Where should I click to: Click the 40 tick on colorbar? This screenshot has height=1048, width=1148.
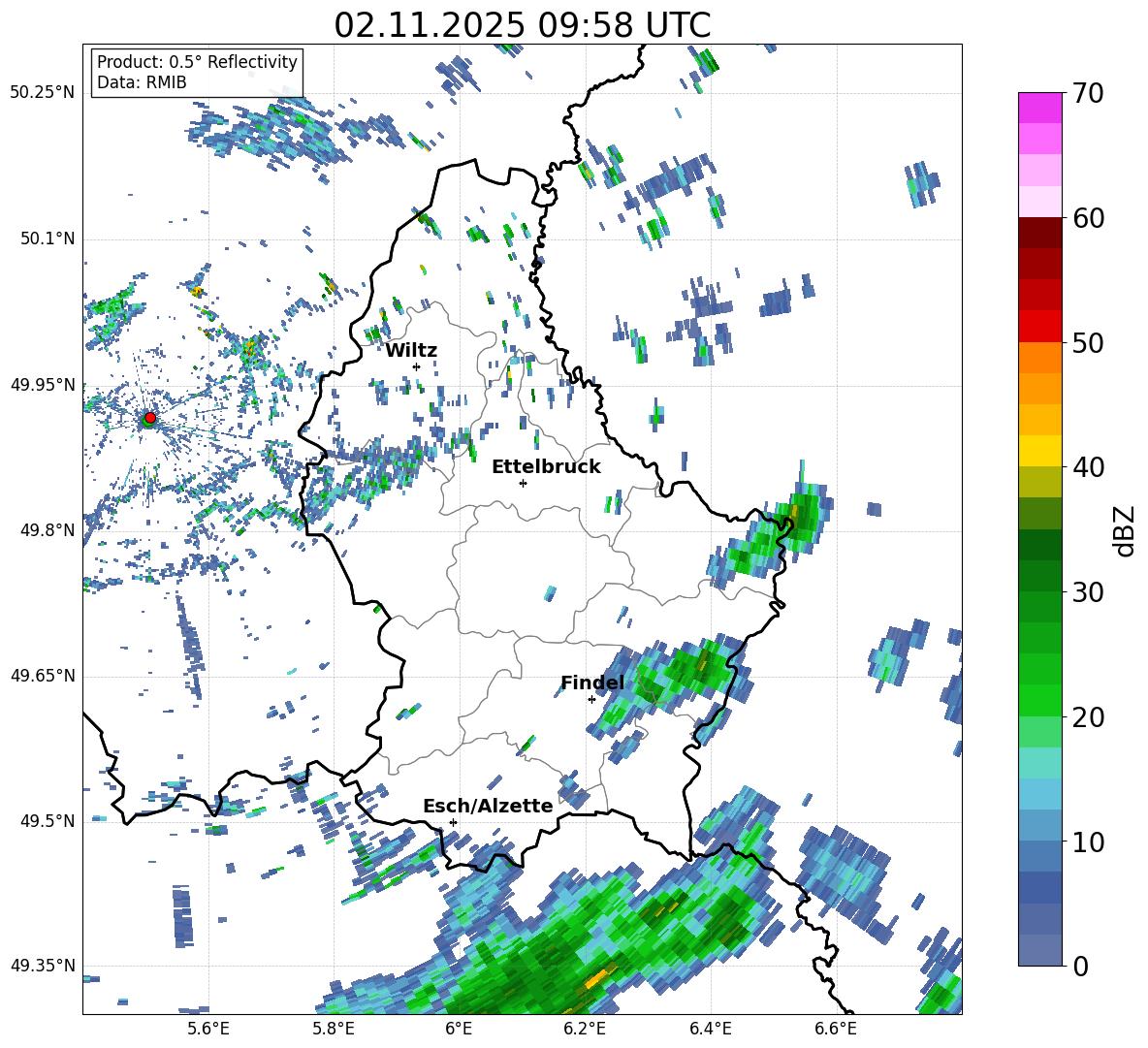pyautogui.click(x=1088, y=467)
